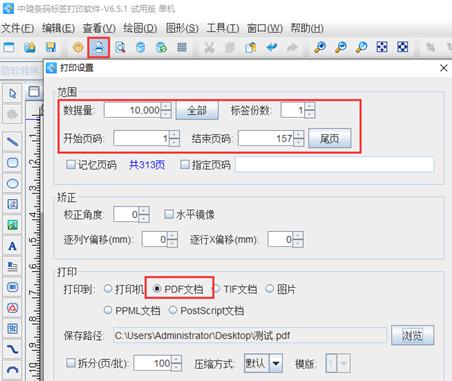
Task: Select the 图片 radio option
Action: click(x=270, y=289)
